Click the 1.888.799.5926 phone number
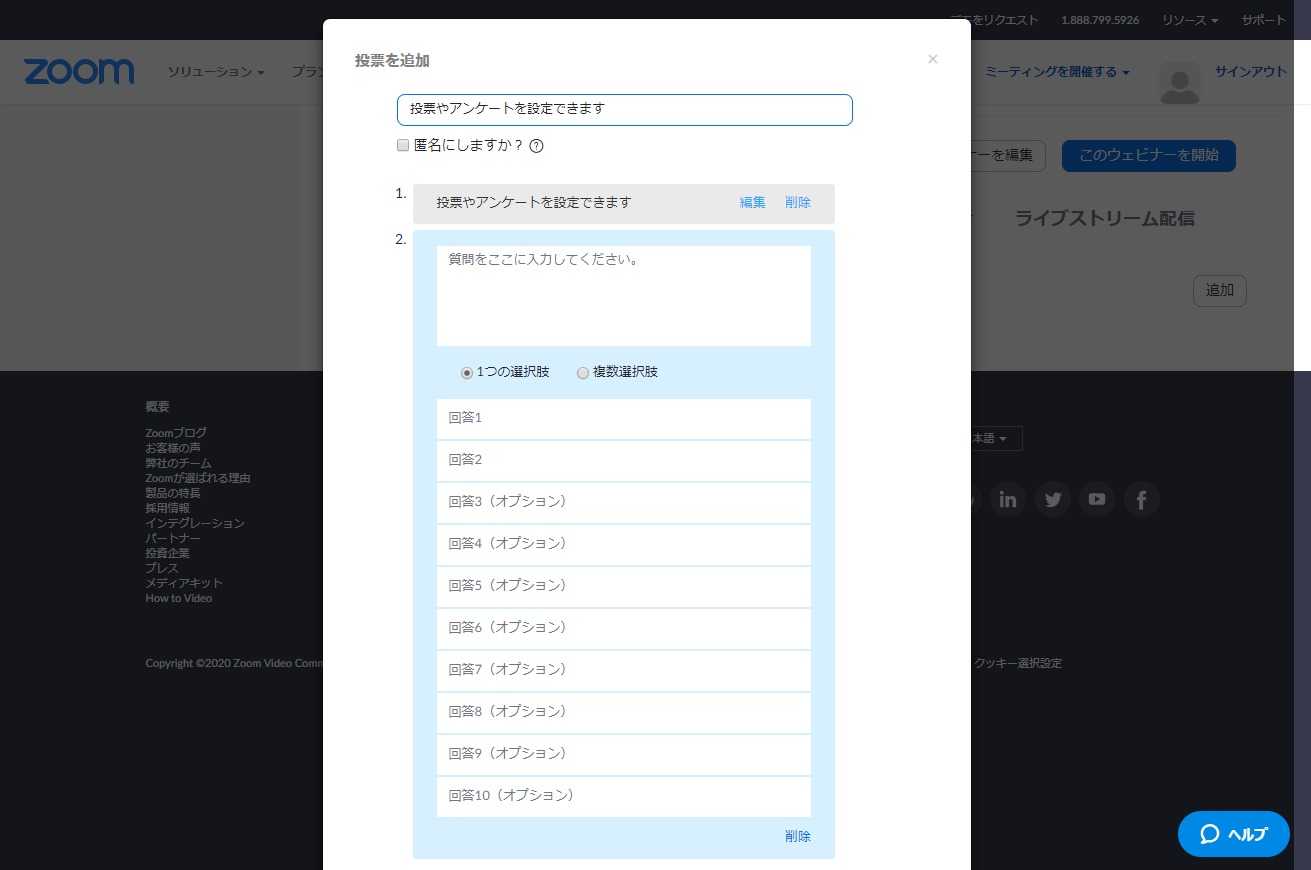The image size is (1311, 870). 1100,20
